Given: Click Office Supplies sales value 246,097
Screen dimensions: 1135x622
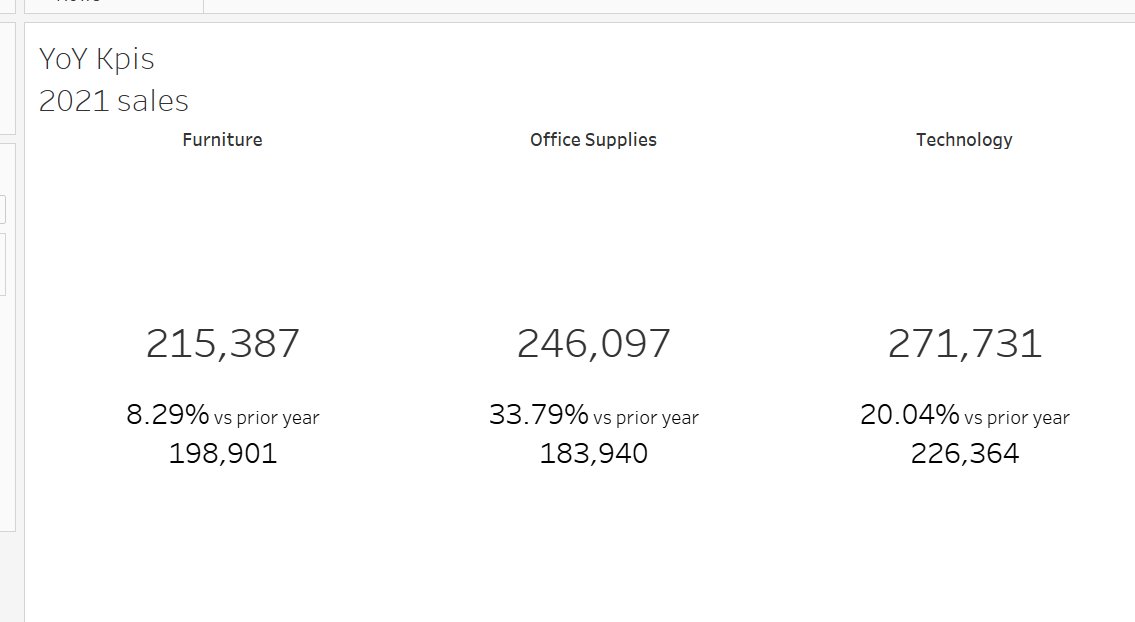Looking at the screenshot, I should coord(593,344).
